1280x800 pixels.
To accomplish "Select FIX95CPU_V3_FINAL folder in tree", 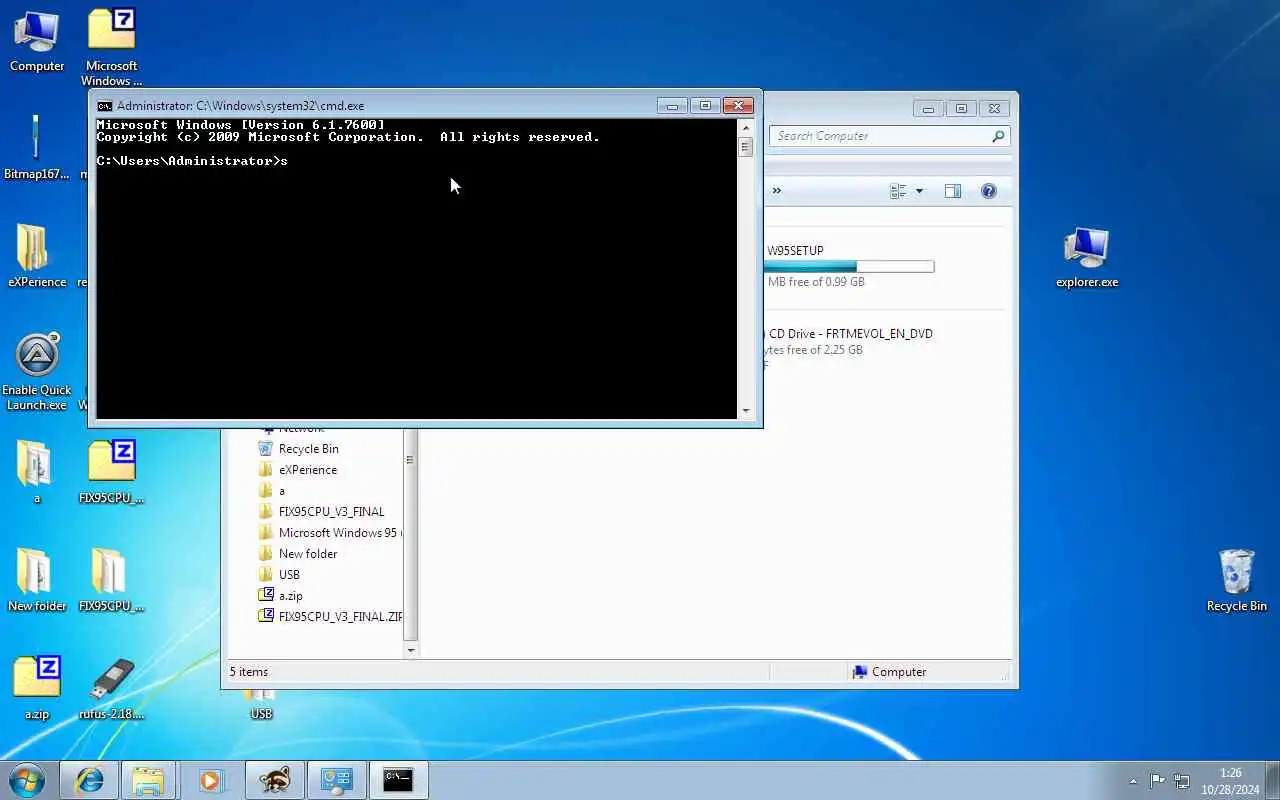I will (x=331, y=512).
